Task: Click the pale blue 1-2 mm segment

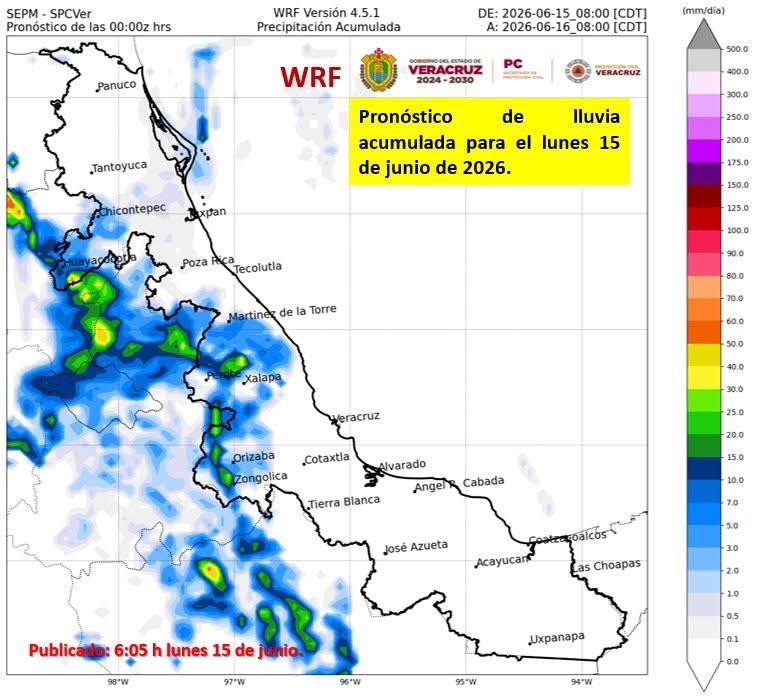Action: pos(704,582)
